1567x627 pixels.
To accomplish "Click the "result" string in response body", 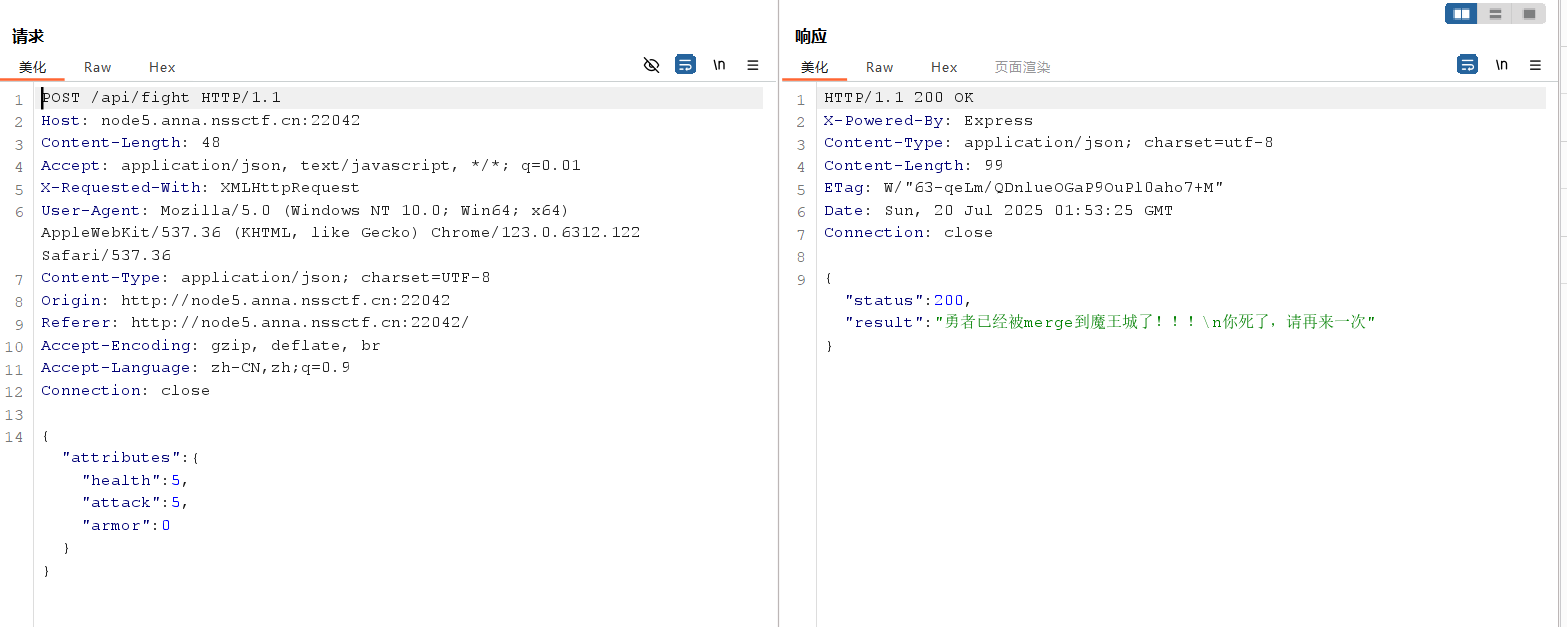I will 1154,323.
